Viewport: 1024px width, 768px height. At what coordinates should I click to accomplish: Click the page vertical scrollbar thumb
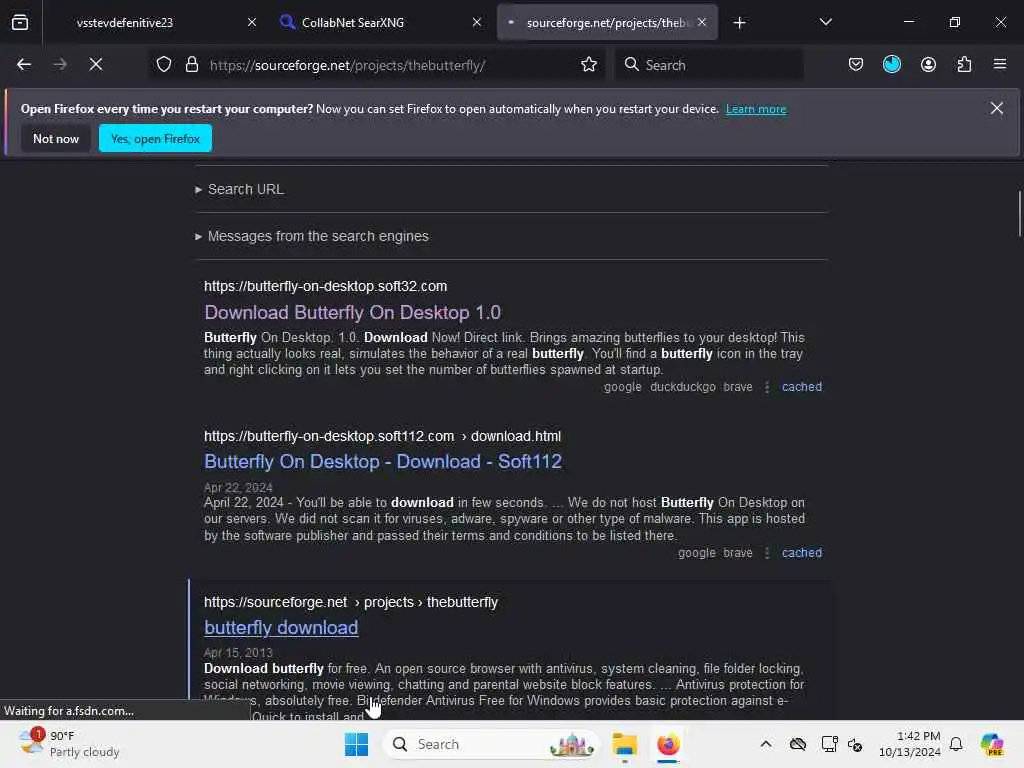click(x=1019, y=214)
